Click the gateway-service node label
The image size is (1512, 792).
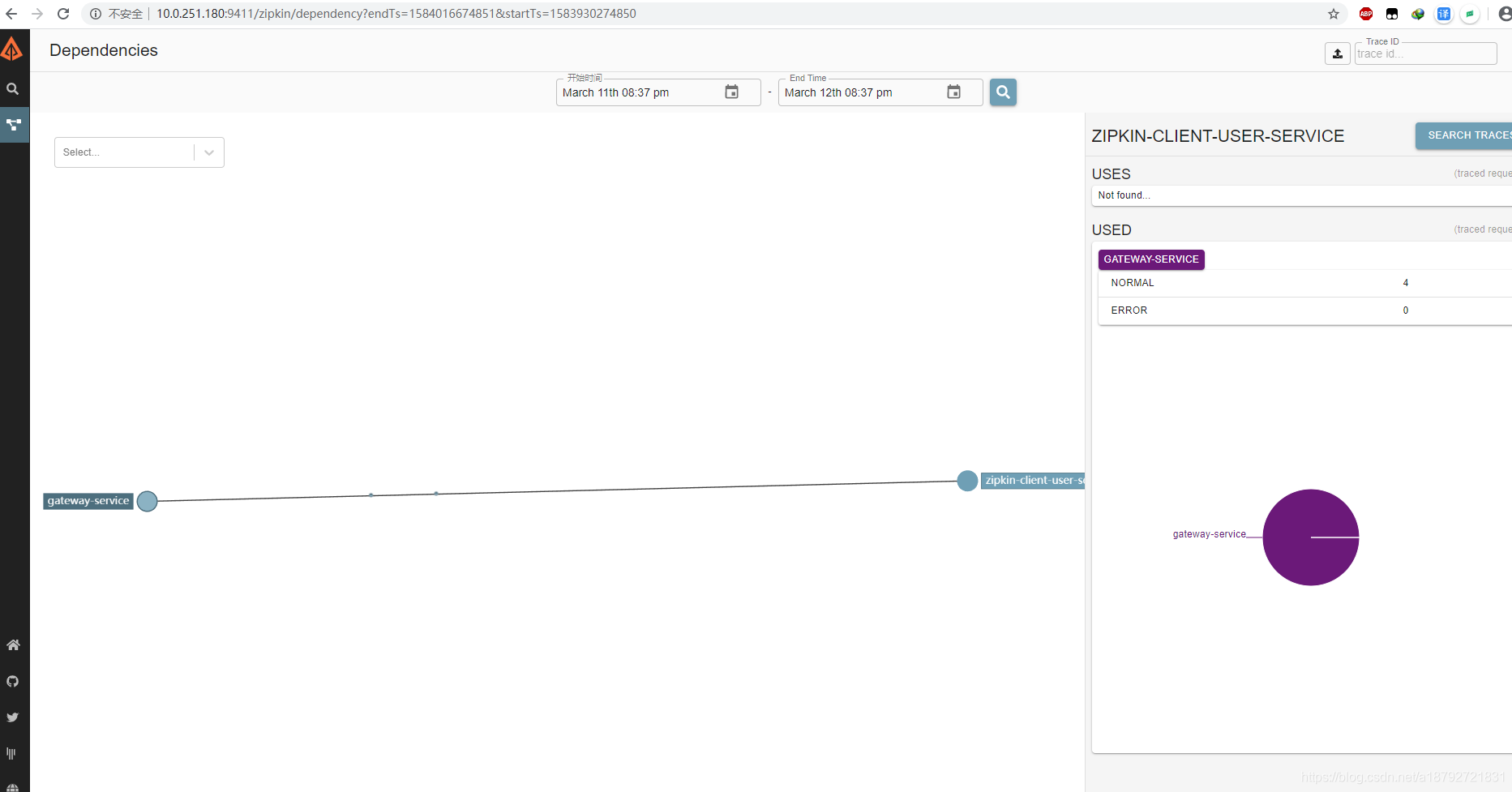coord(88,501)
